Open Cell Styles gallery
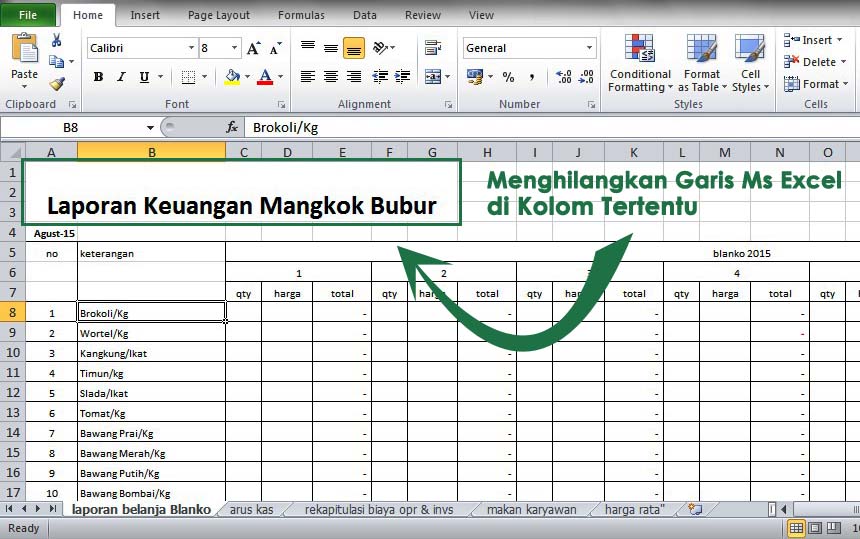 pyautogui.click(x=750, y=63)
